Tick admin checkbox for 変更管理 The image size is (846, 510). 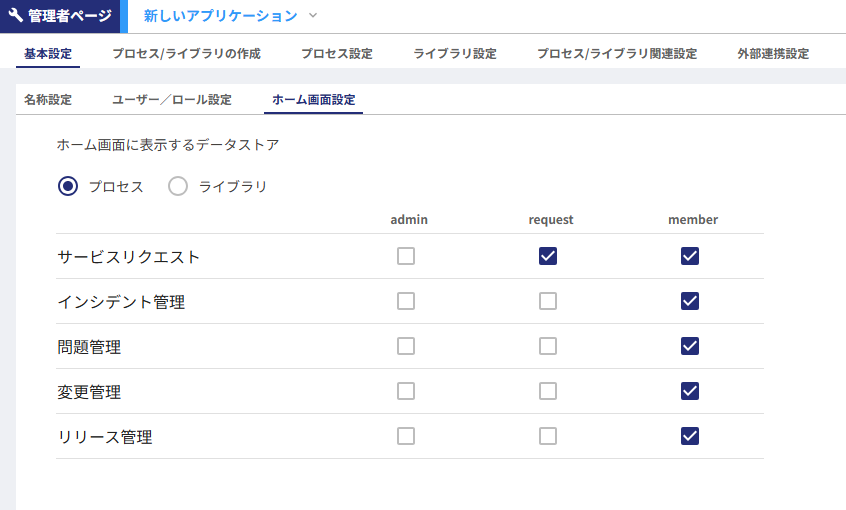click(406, 391)
